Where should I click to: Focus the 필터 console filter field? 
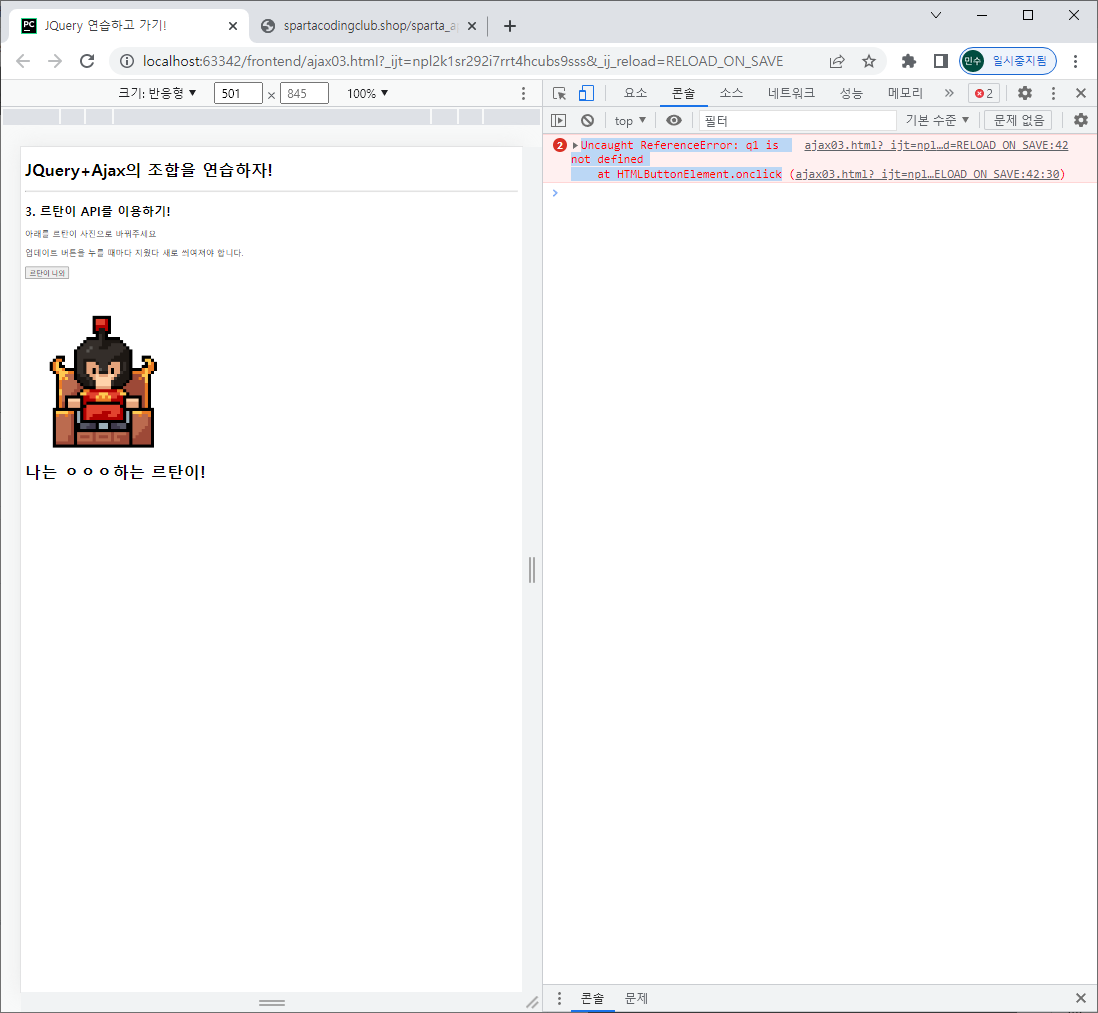click(798, 120)
